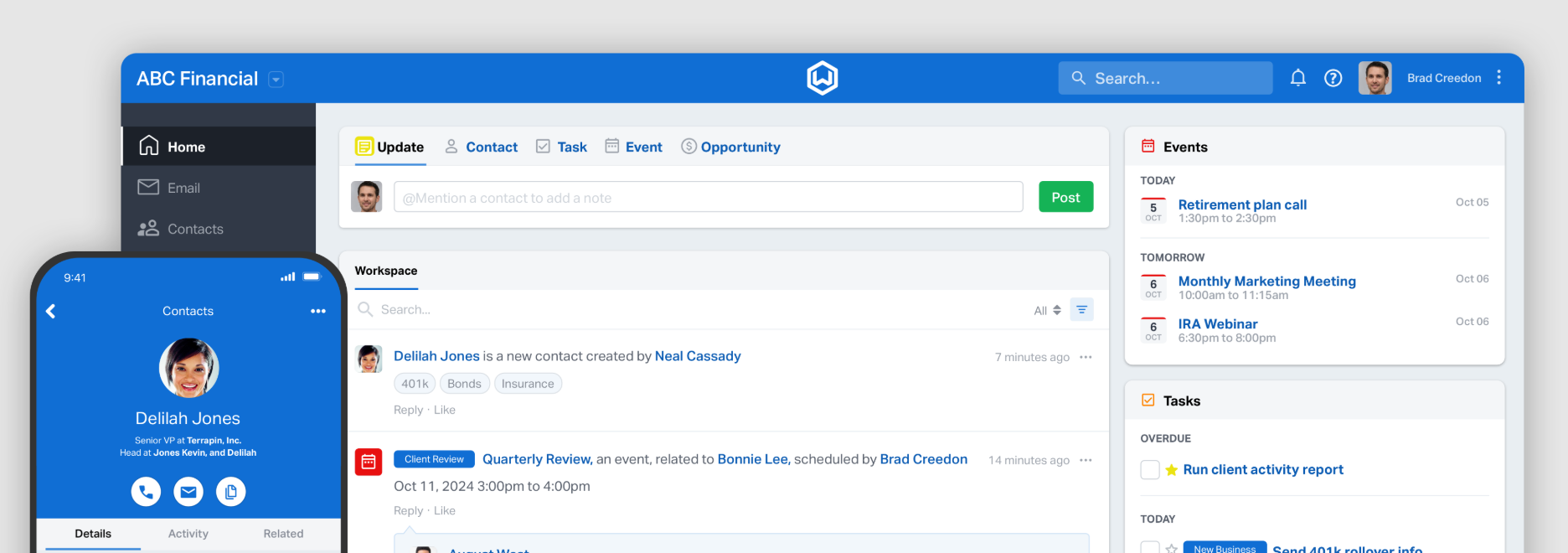
Task: Click the Wealthbox hexagon logo
Action: pos(822,78)
